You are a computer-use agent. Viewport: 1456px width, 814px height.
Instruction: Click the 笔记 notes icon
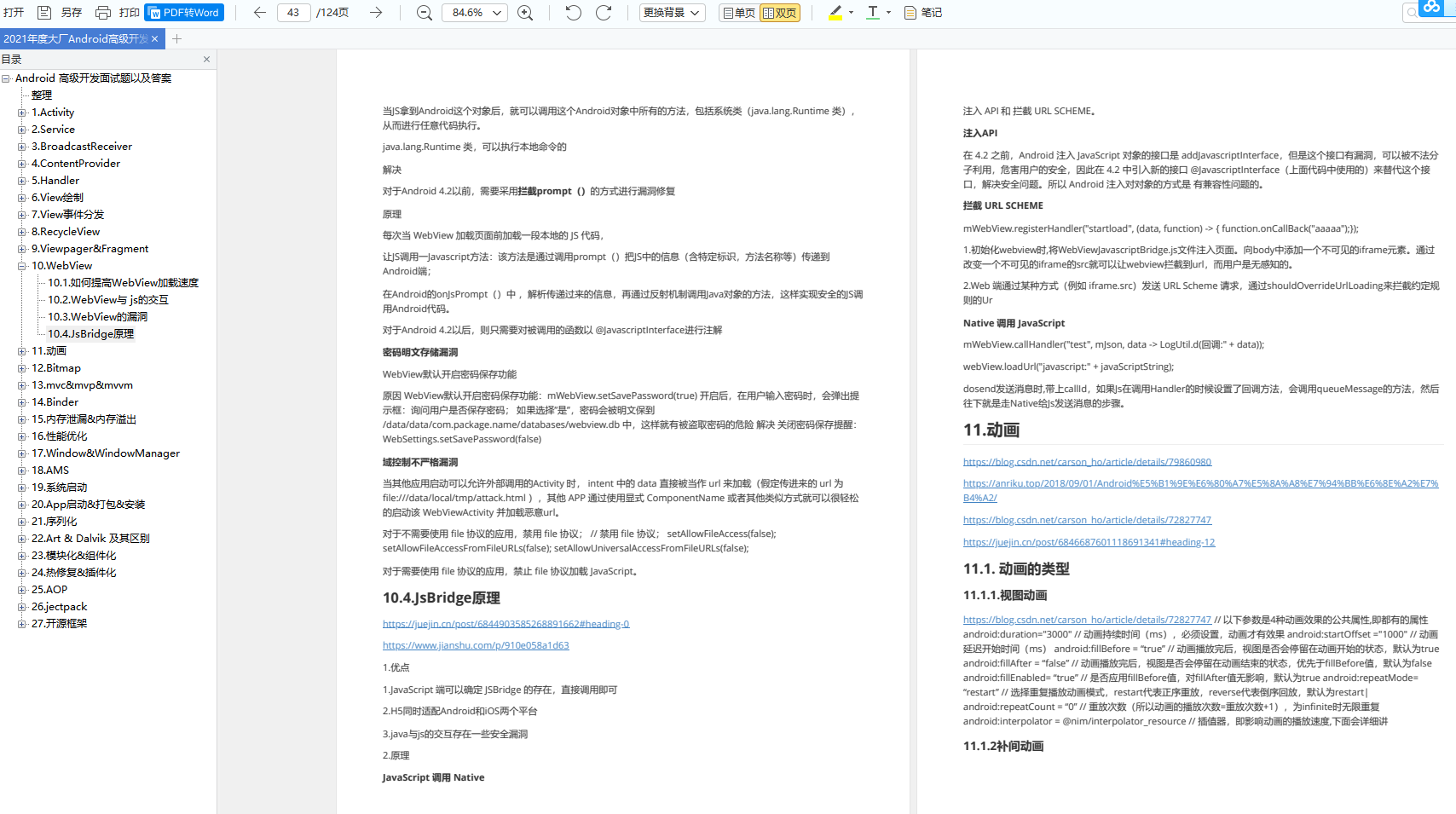tap(910, 13)
